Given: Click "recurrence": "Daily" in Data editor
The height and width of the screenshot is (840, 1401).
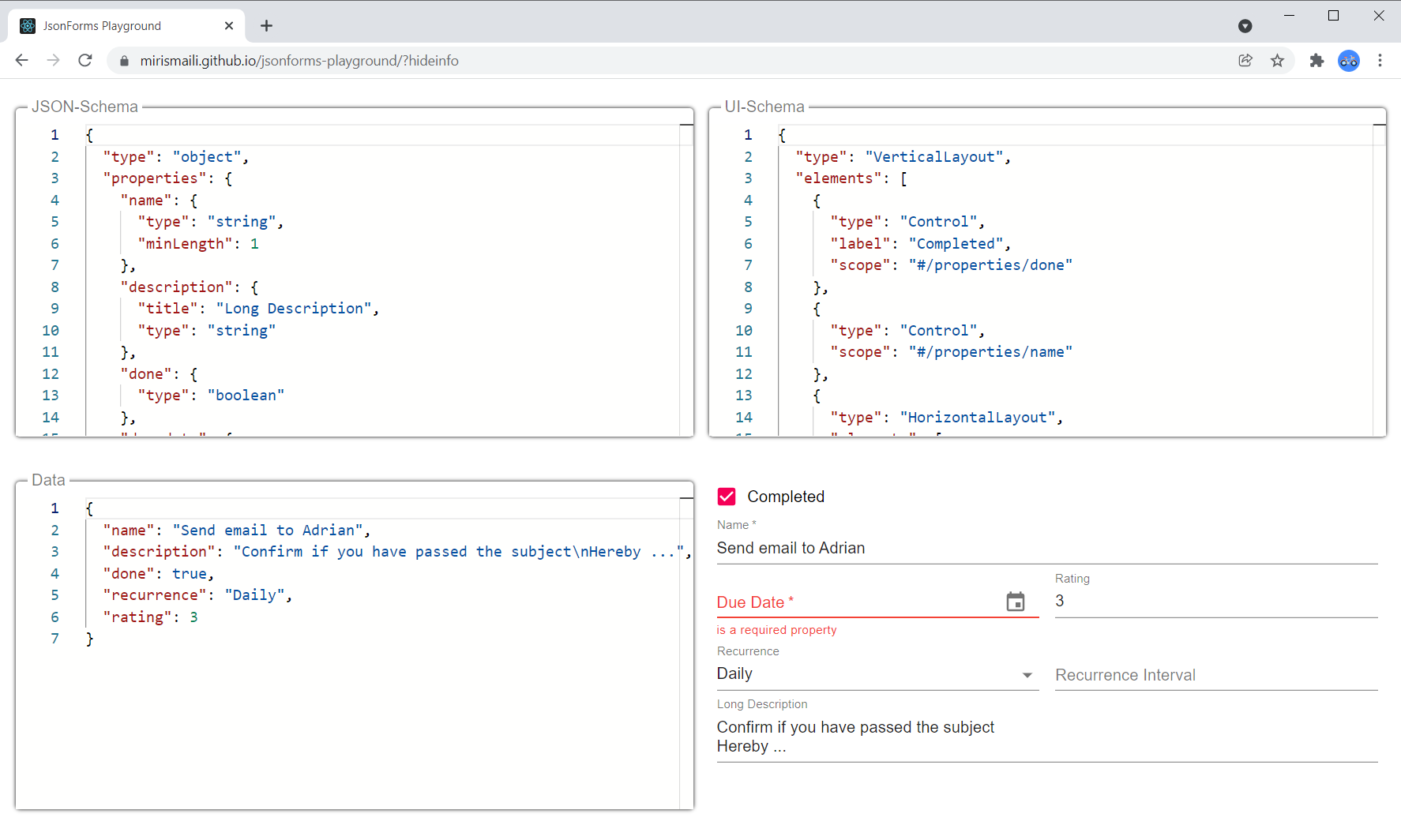Looking at the screenshot, I should point(198,595).
